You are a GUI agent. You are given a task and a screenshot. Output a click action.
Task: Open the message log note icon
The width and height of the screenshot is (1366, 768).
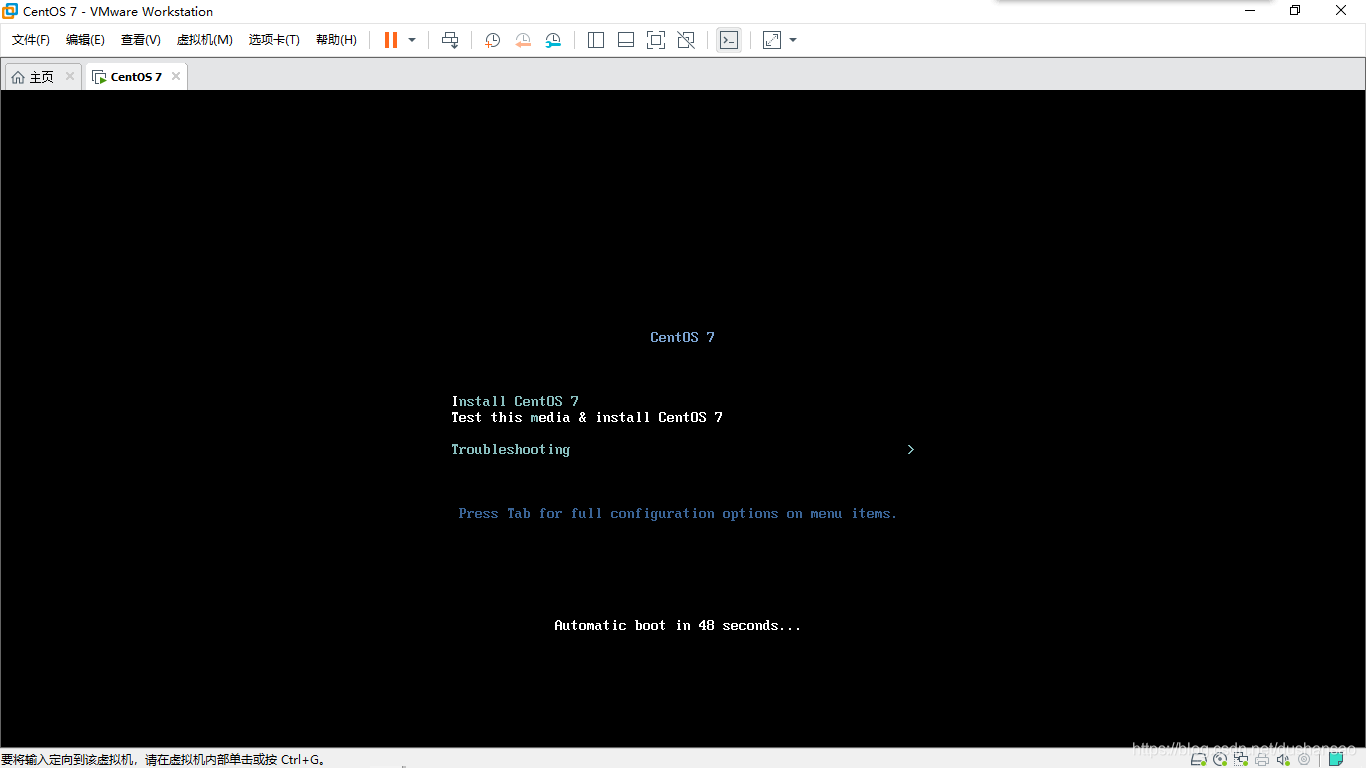[x=1336, y=759]
